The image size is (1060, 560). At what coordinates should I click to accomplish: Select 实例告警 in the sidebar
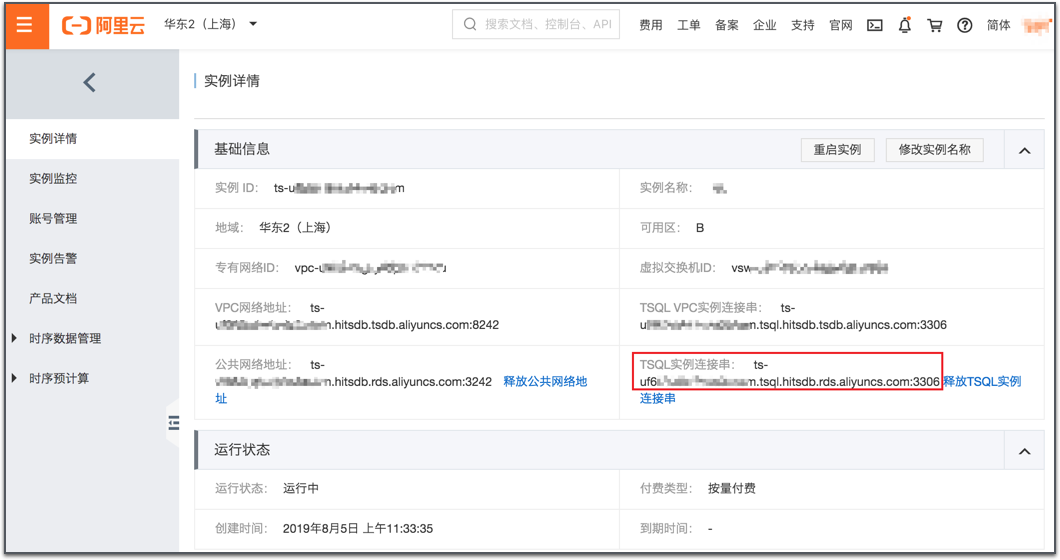92,258
